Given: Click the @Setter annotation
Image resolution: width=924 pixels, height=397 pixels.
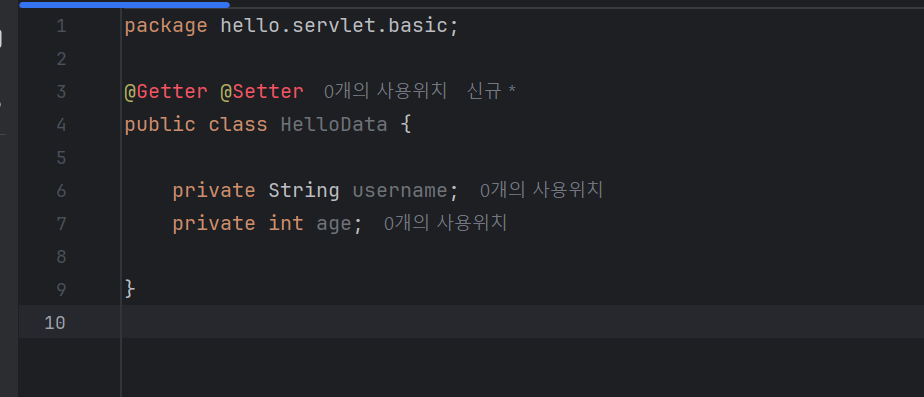Looking at the screenshot, I should coord(262,92).
